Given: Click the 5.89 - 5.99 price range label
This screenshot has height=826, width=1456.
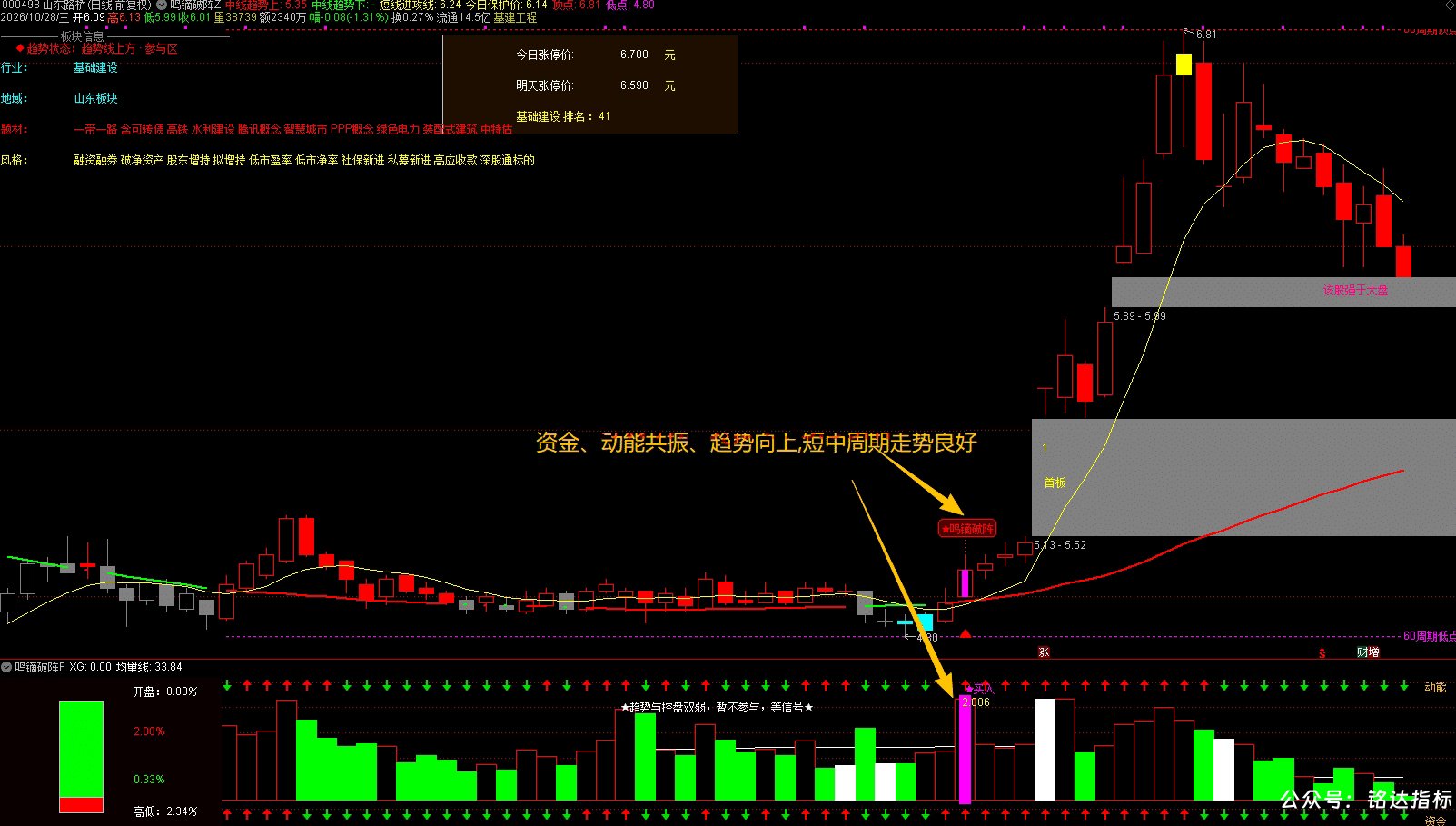Looking at the screenshot, I should click(1140, 316).
